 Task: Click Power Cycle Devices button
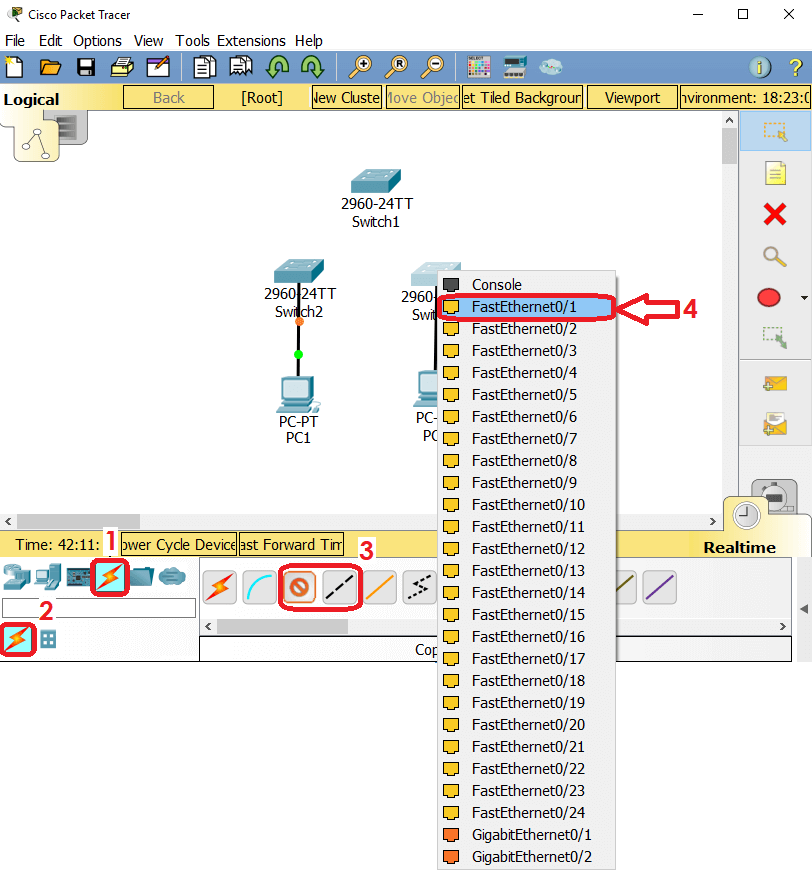pyautogui.click(x=179, y=544)
